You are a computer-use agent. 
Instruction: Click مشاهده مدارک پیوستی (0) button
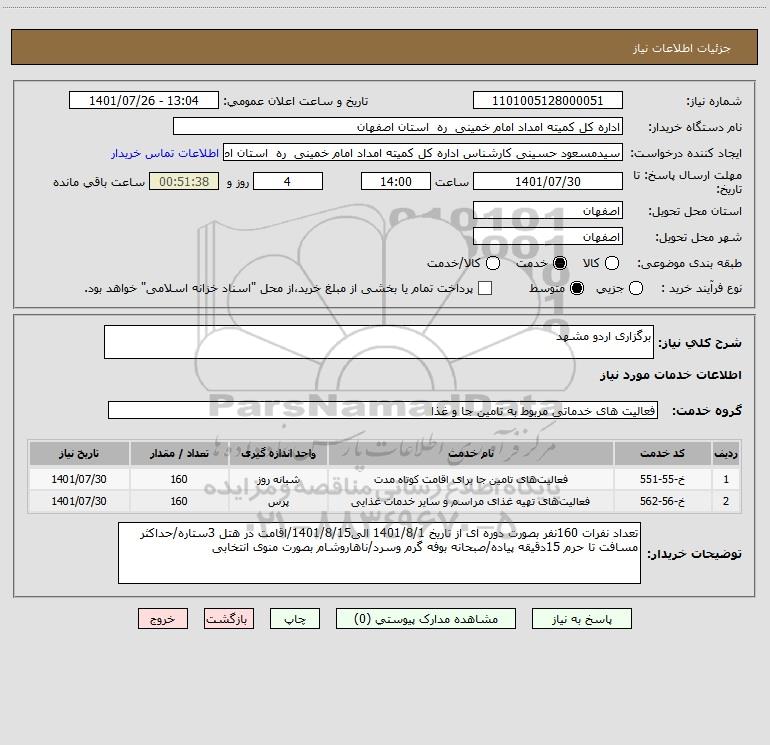[x=426, y=619]
